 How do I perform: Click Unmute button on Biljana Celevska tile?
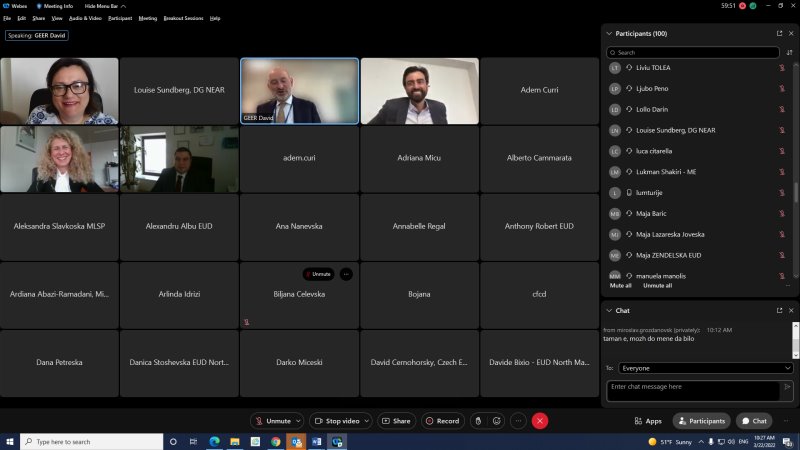point(318,274)
